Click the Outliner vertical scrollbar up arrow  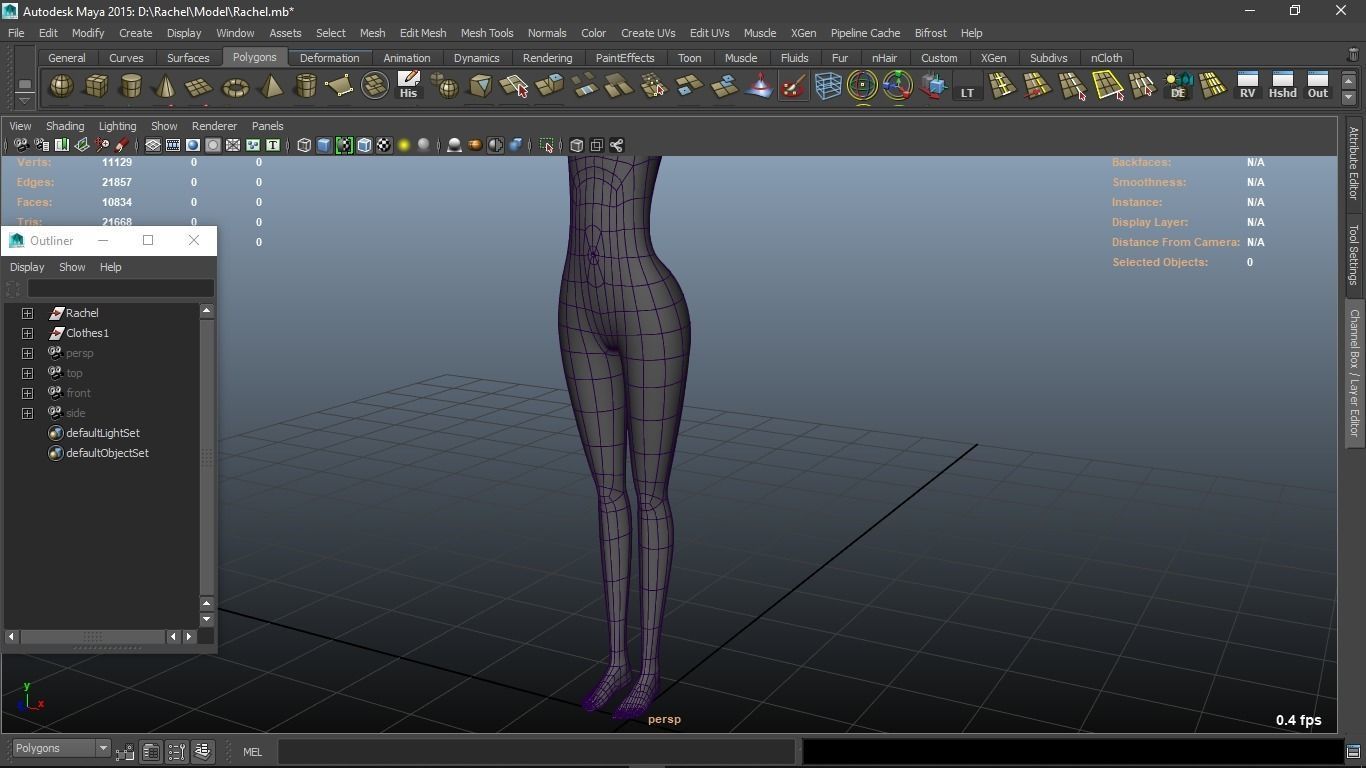click(x=207, y=311)
